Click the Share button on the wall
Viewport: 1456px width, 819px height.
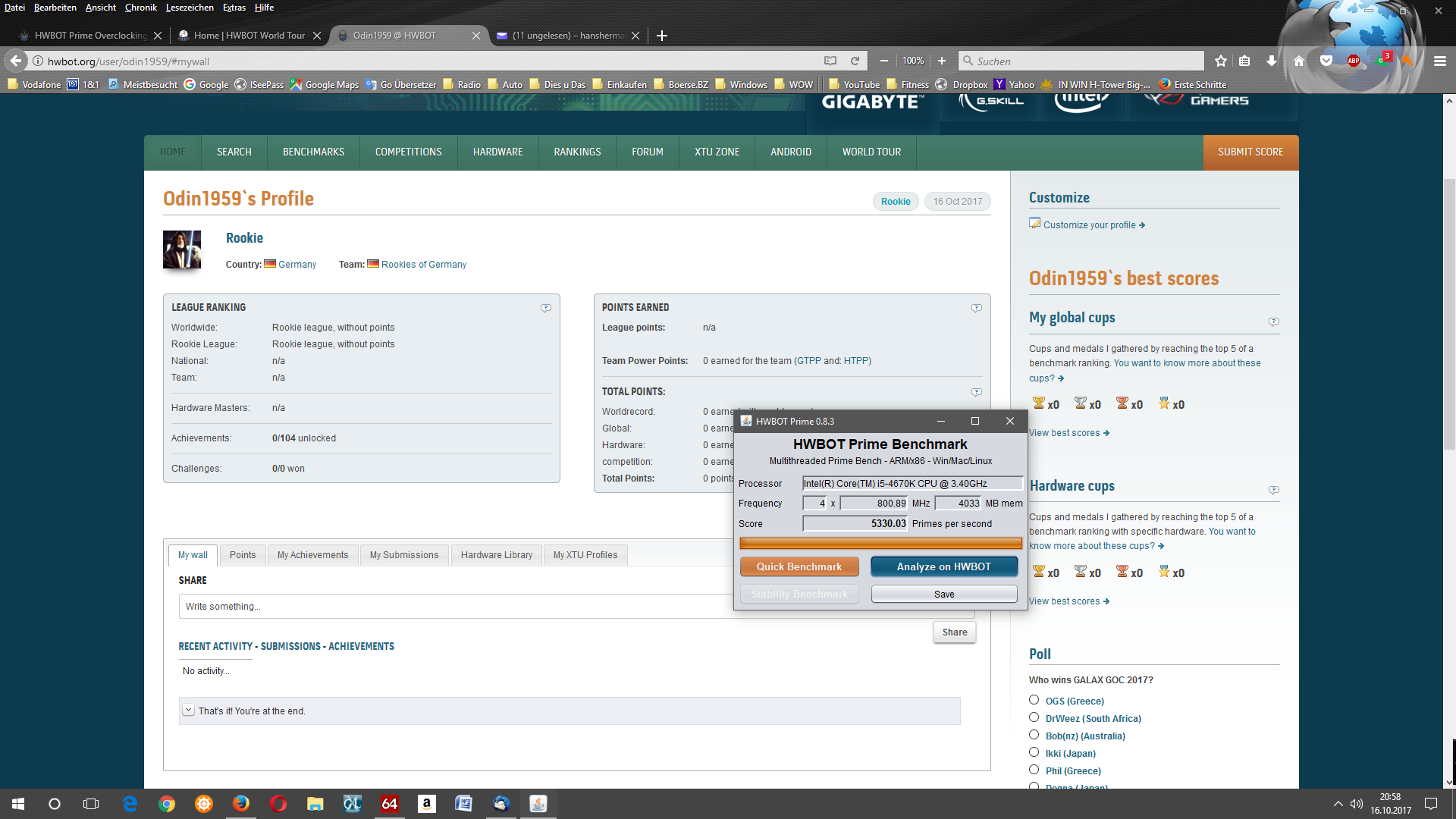[955, 632]
